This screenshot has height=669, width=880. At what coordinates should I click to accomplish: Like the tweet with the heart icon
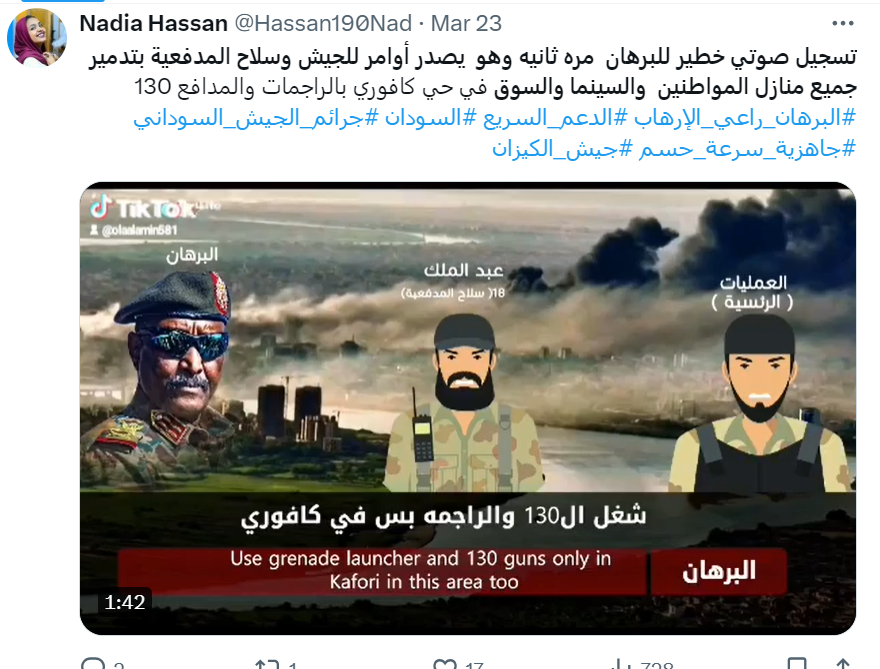click(444, 664)
